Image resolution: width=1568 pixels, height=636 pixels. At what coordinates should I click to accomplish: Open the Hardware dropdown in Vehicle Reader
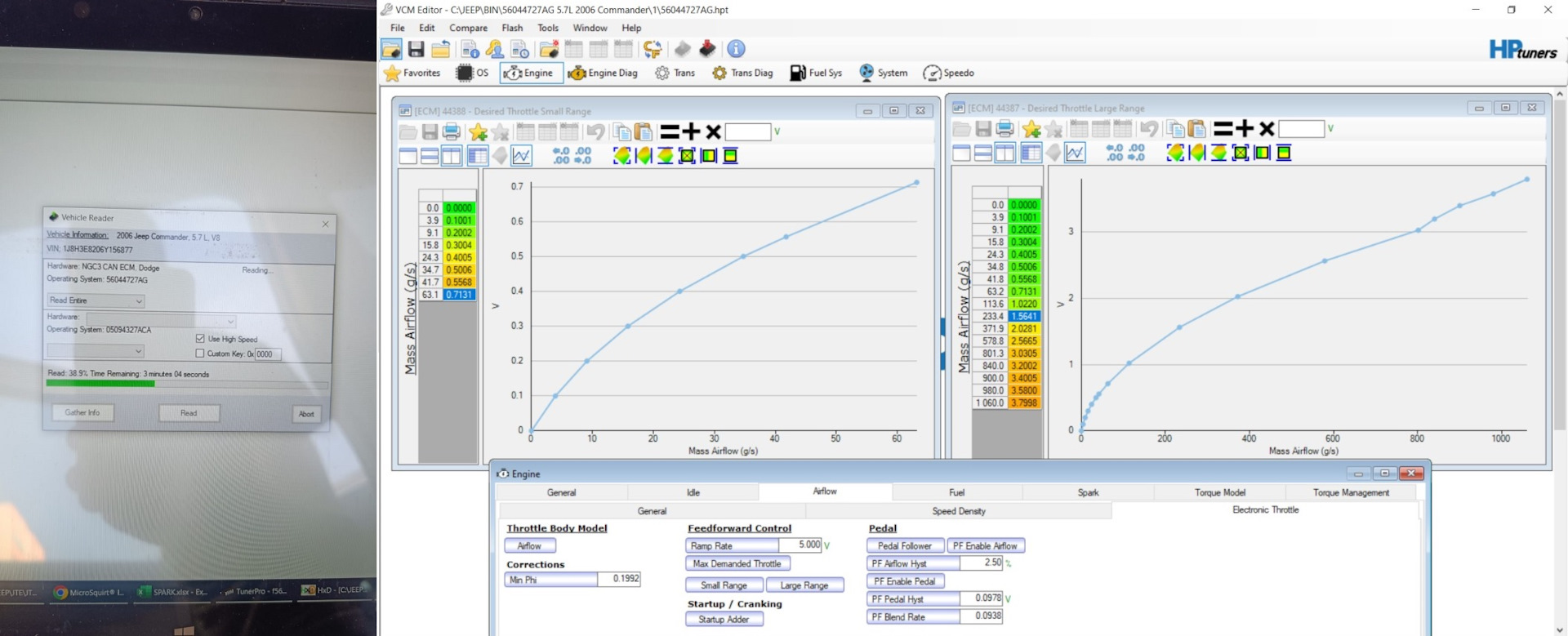pos(230,322)
